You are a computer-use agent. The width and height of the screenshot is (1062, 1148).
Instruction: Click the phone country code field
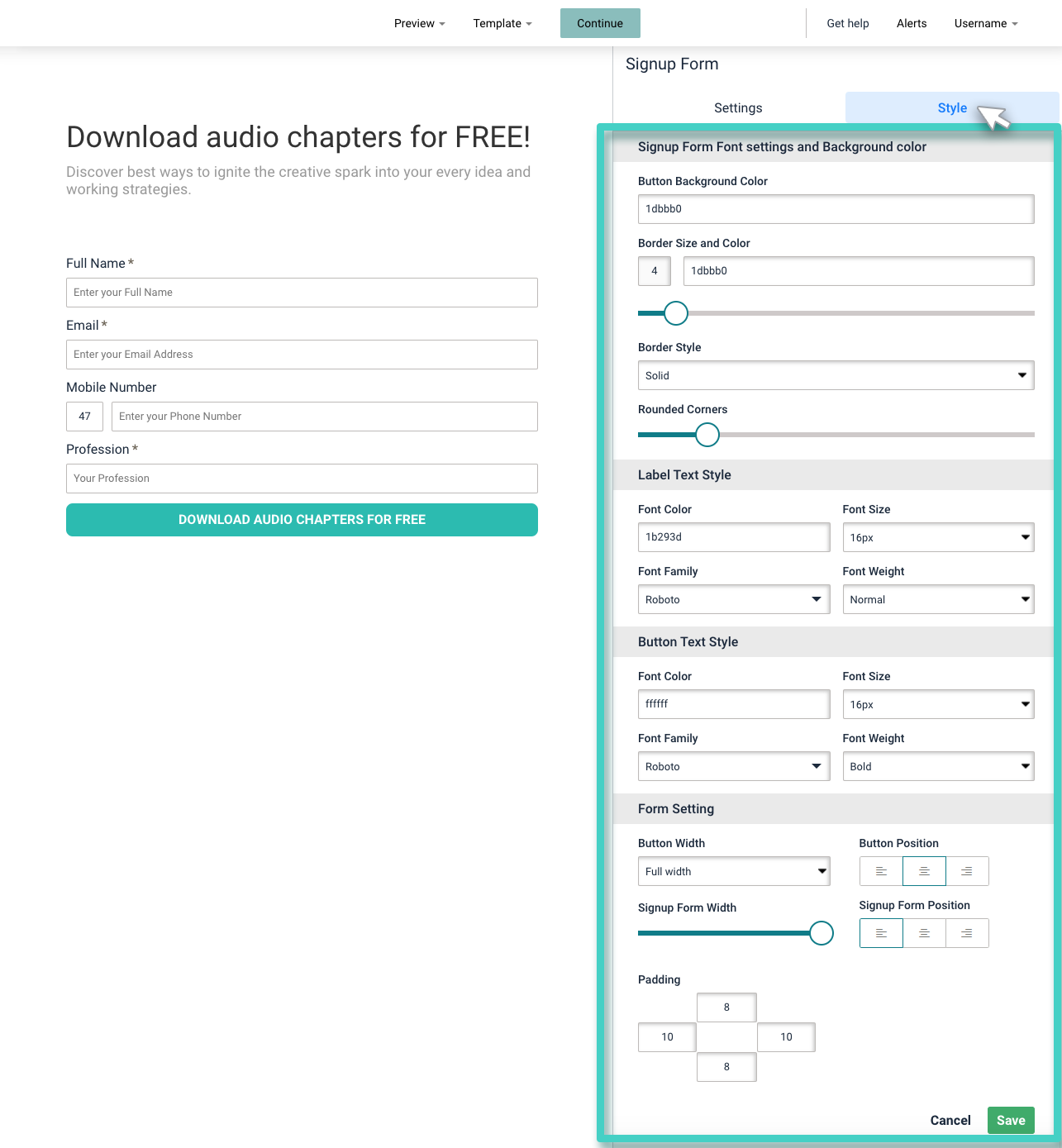[84, 417]
